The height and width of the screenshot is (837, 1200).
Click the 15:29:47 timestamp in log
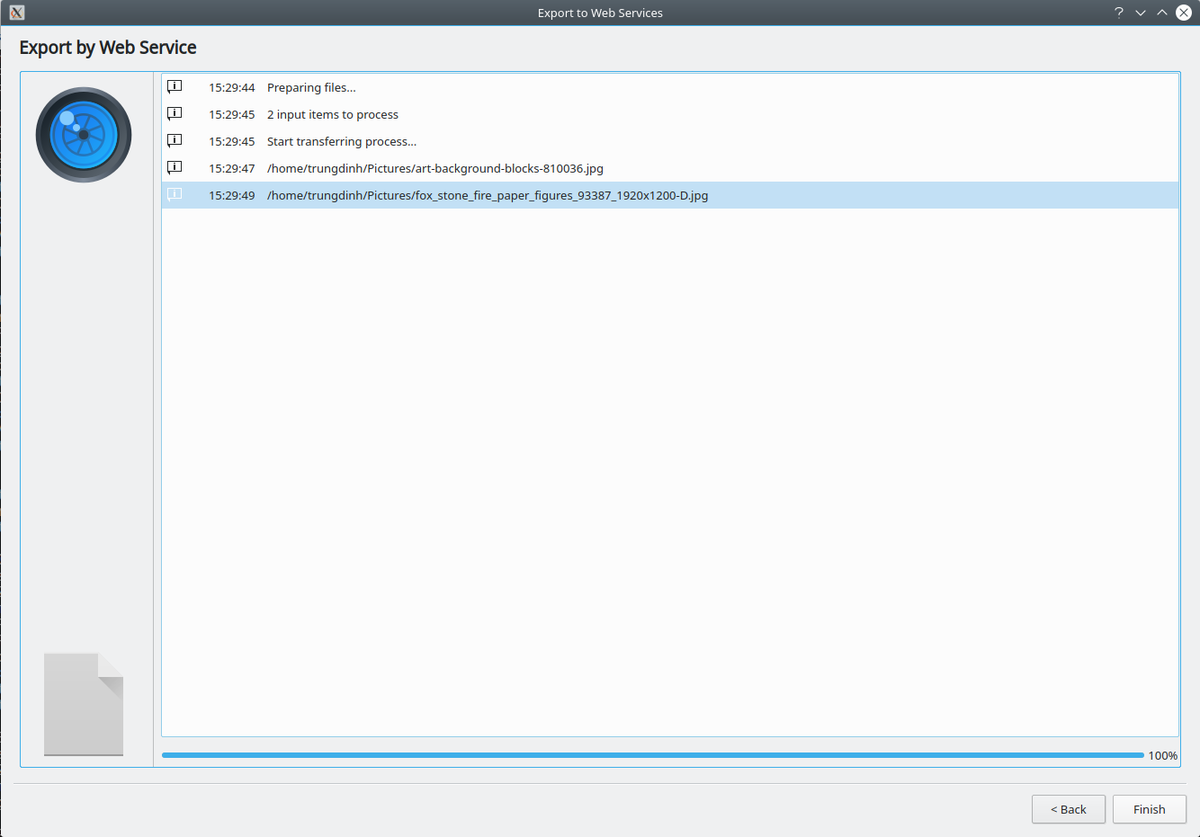click(231, 169)
